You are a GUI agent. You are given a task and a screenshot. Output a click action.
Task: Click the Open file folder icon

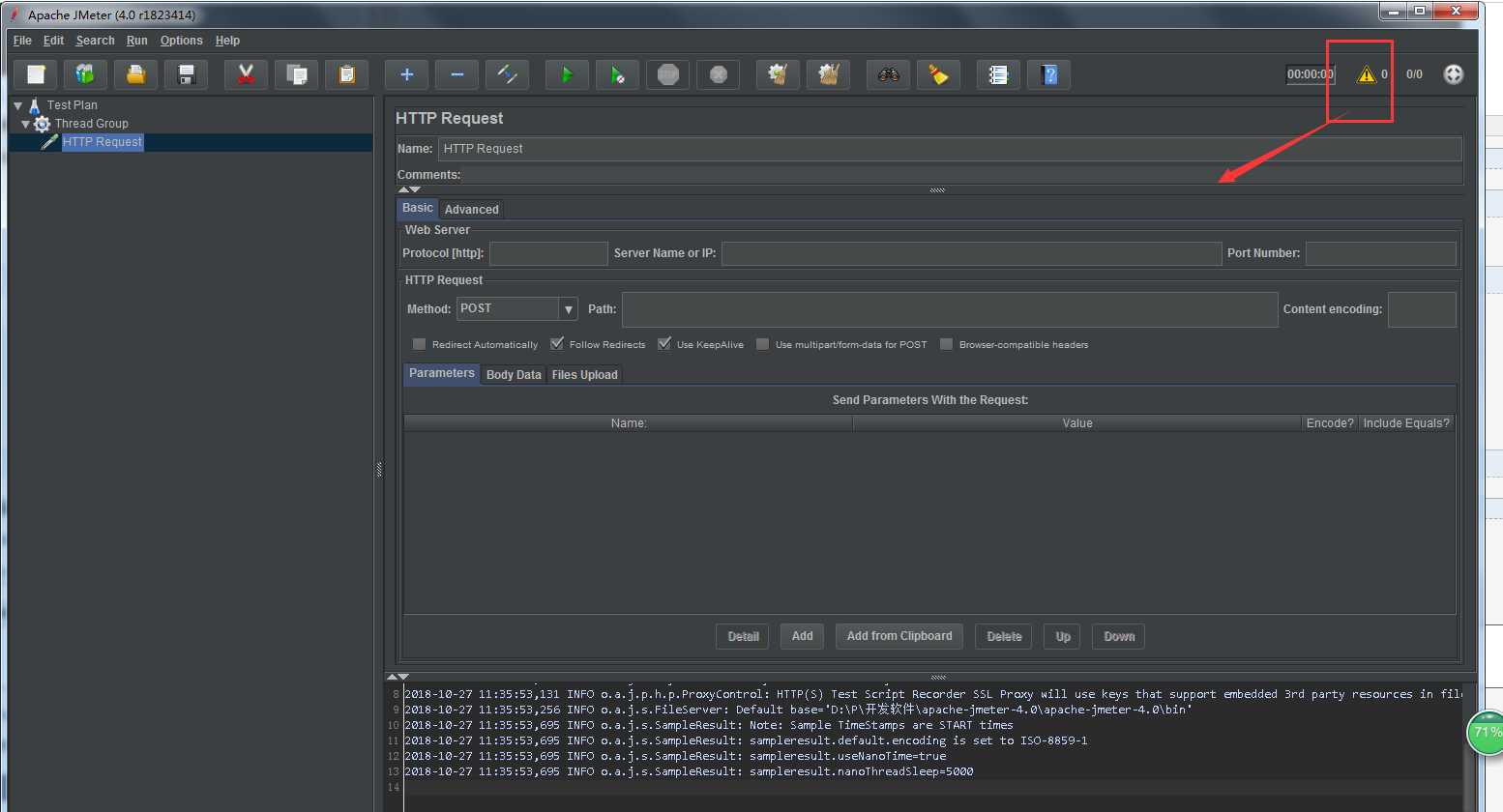click(136, 74)
